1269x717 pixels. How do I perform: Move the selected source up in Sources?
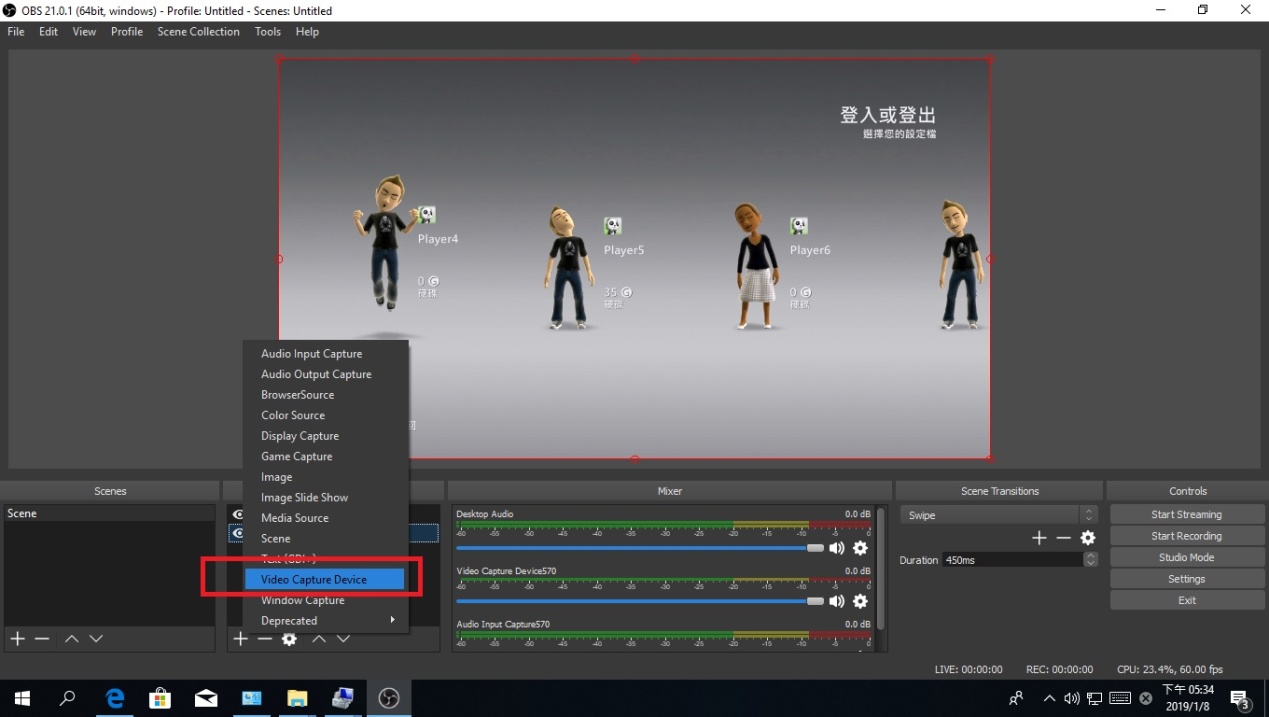click(x=319, y=639)
